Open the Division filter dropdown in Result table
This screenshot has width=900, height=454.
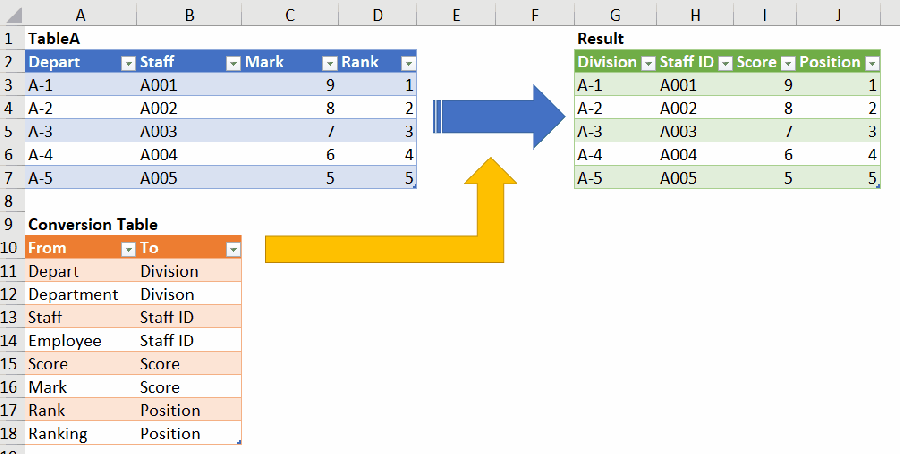(x=647, y=62)
